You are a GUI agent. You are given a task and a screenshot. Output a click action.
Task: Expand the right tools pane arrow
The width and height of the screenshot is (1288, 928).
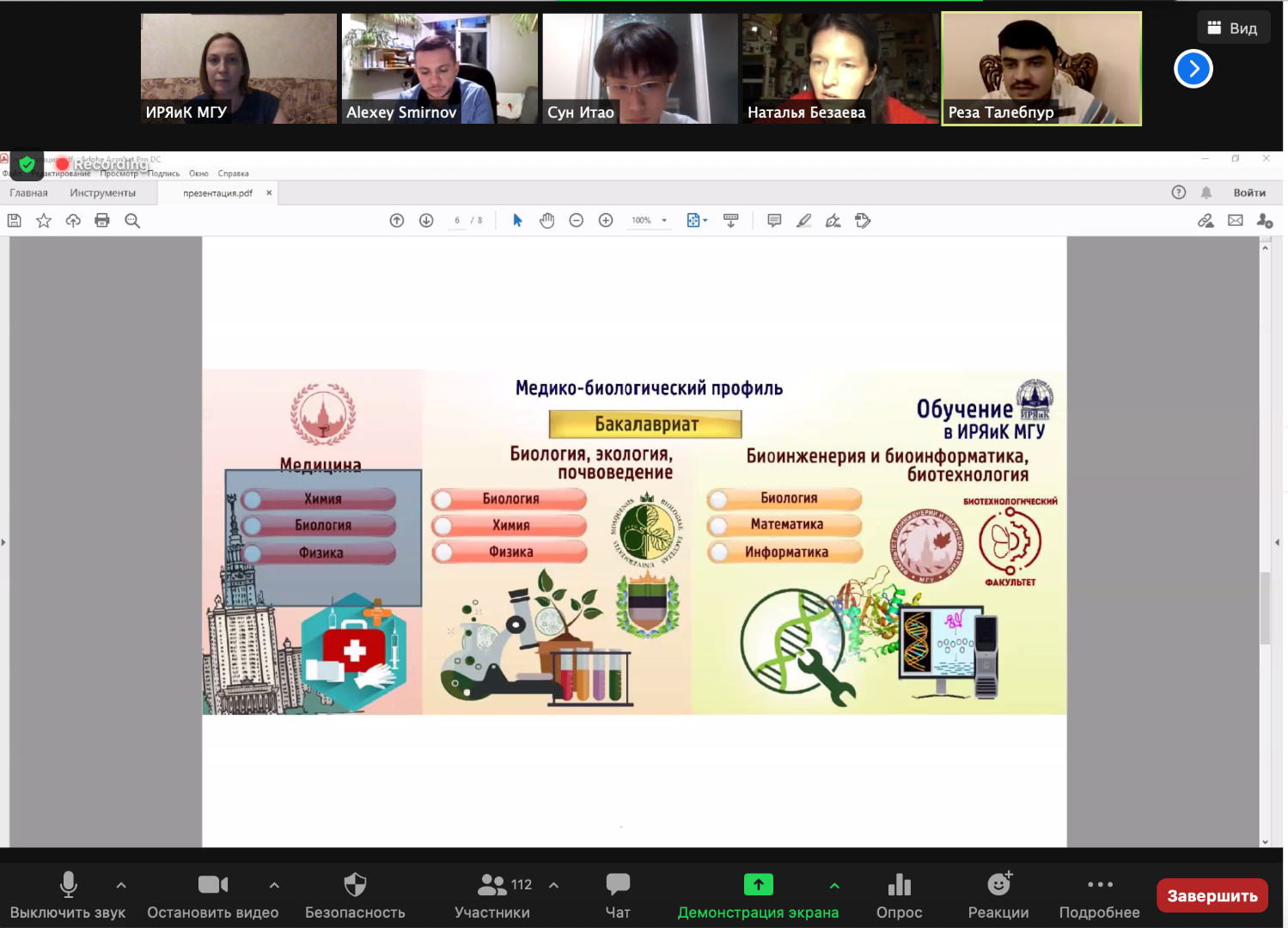click(1277, 542)
